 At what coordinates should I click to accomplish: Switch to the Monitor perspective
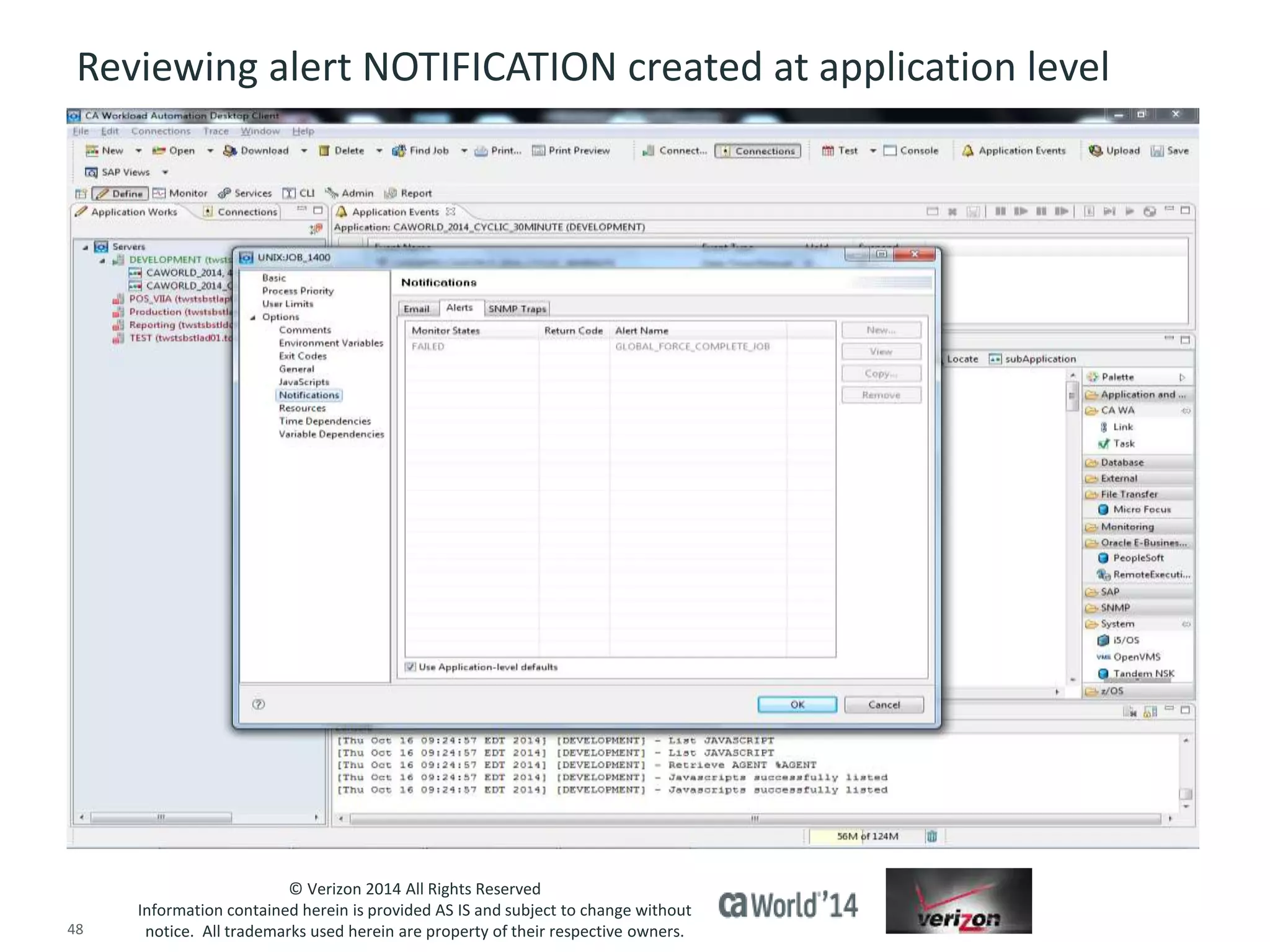[x=180, y=193]
